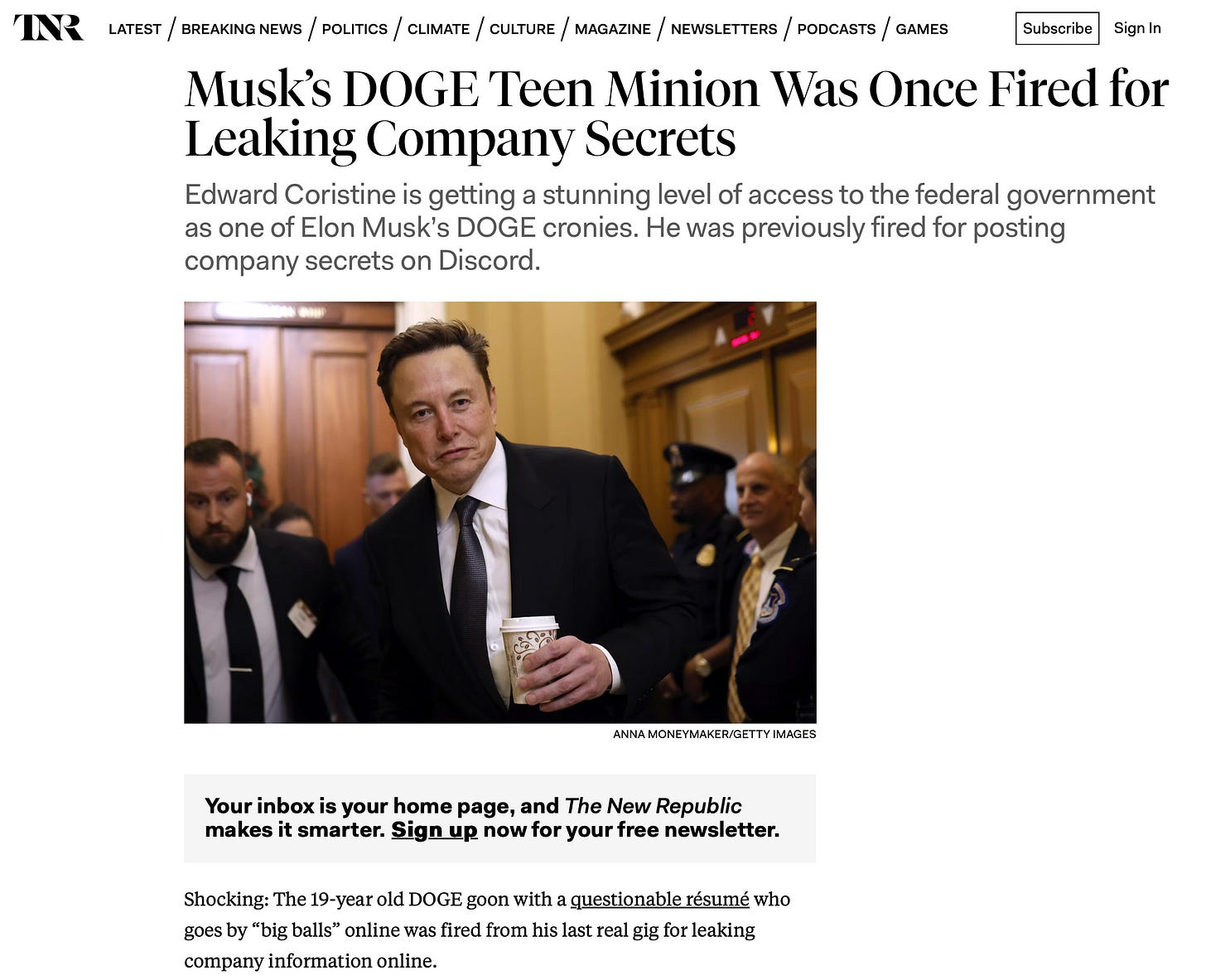1206x980 pixels.
Task: Open the article headline about DOGE teen
Action: pos(677,113)
